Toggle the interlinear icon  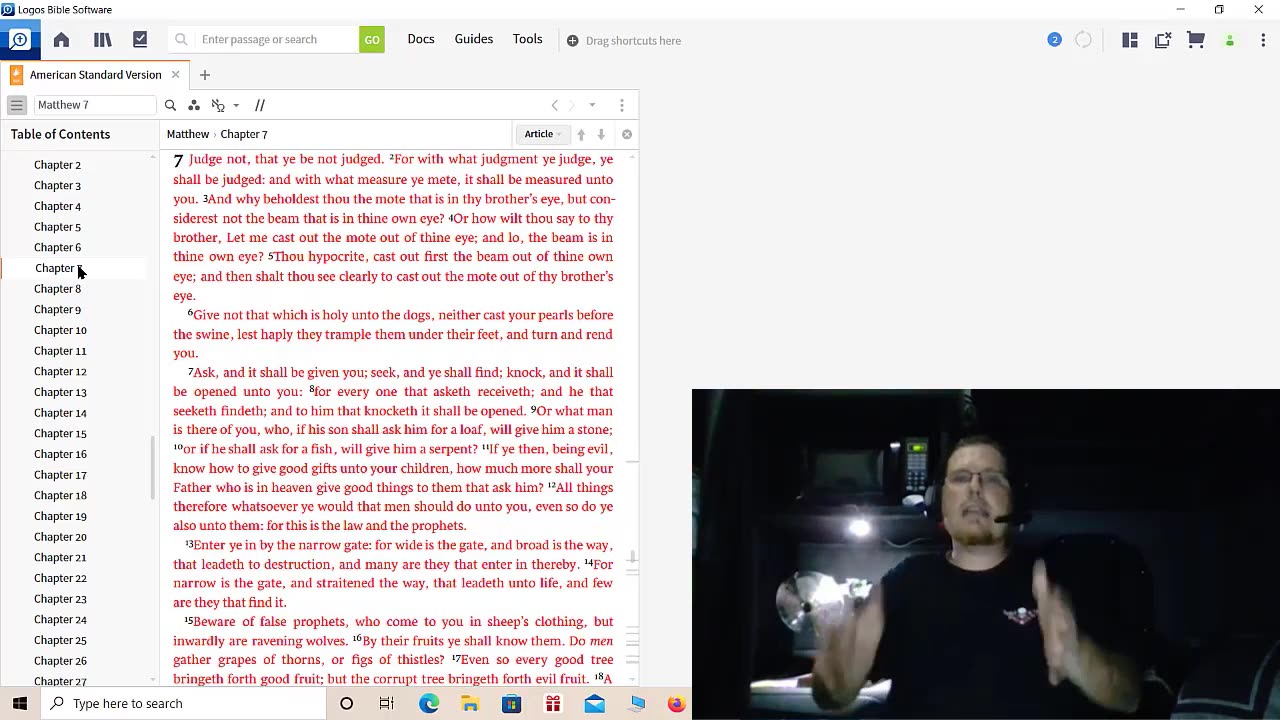pos(219,105)
